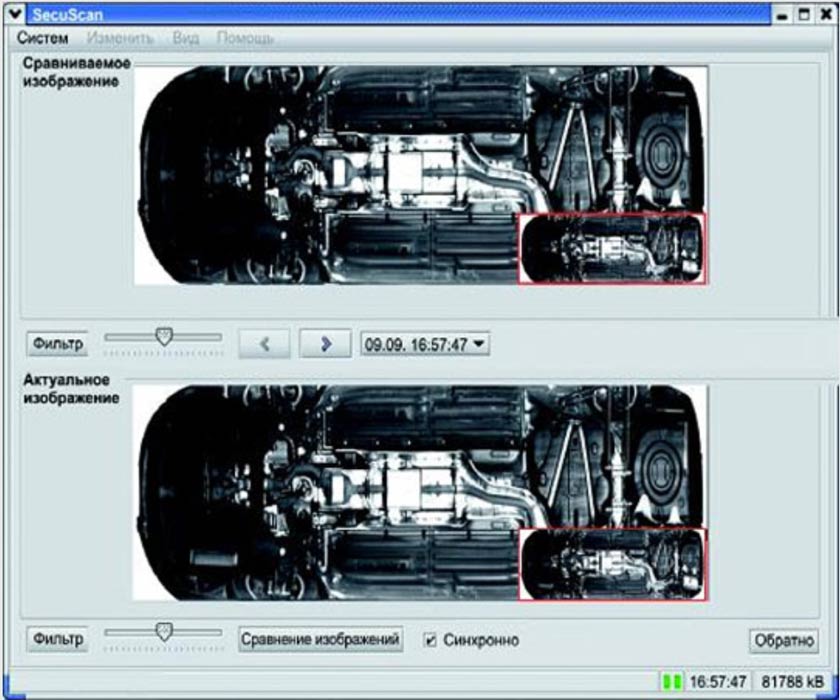Click the lower Фильтр button
840x700 pixels.
[57, 638]
